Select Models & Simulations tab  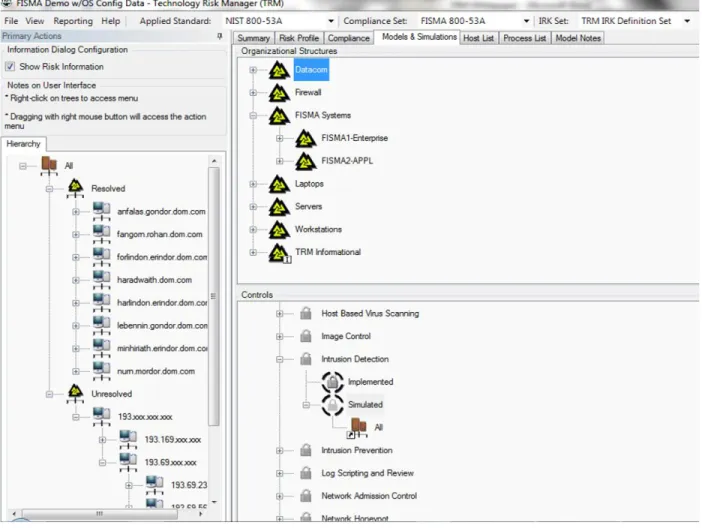[x=419, y=37]
